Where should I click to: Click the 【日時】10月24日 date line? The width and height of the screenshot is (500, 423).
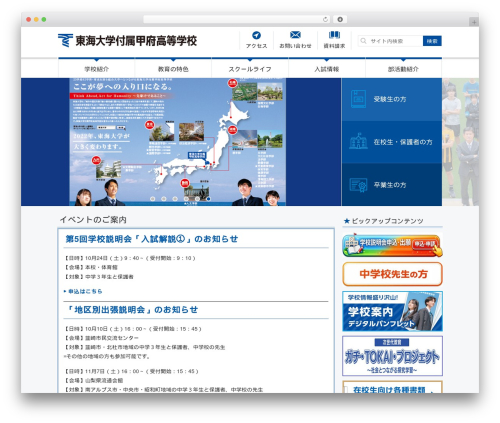[x=130, y=258]
